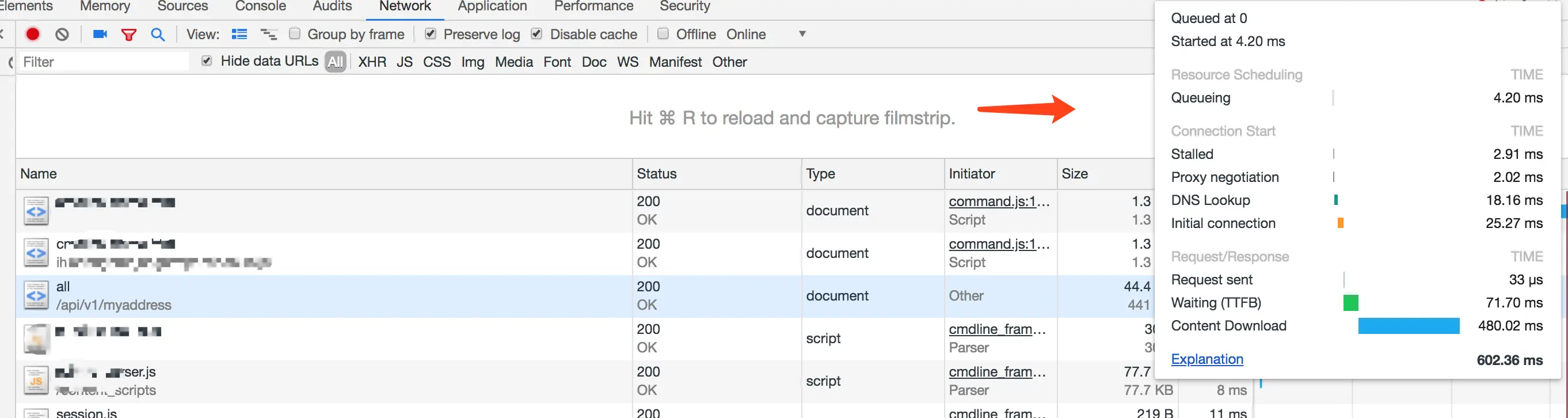Filter requests by Img
Image resolution: width=1568 pixels, height=418 pixels.
pos(473,62)
